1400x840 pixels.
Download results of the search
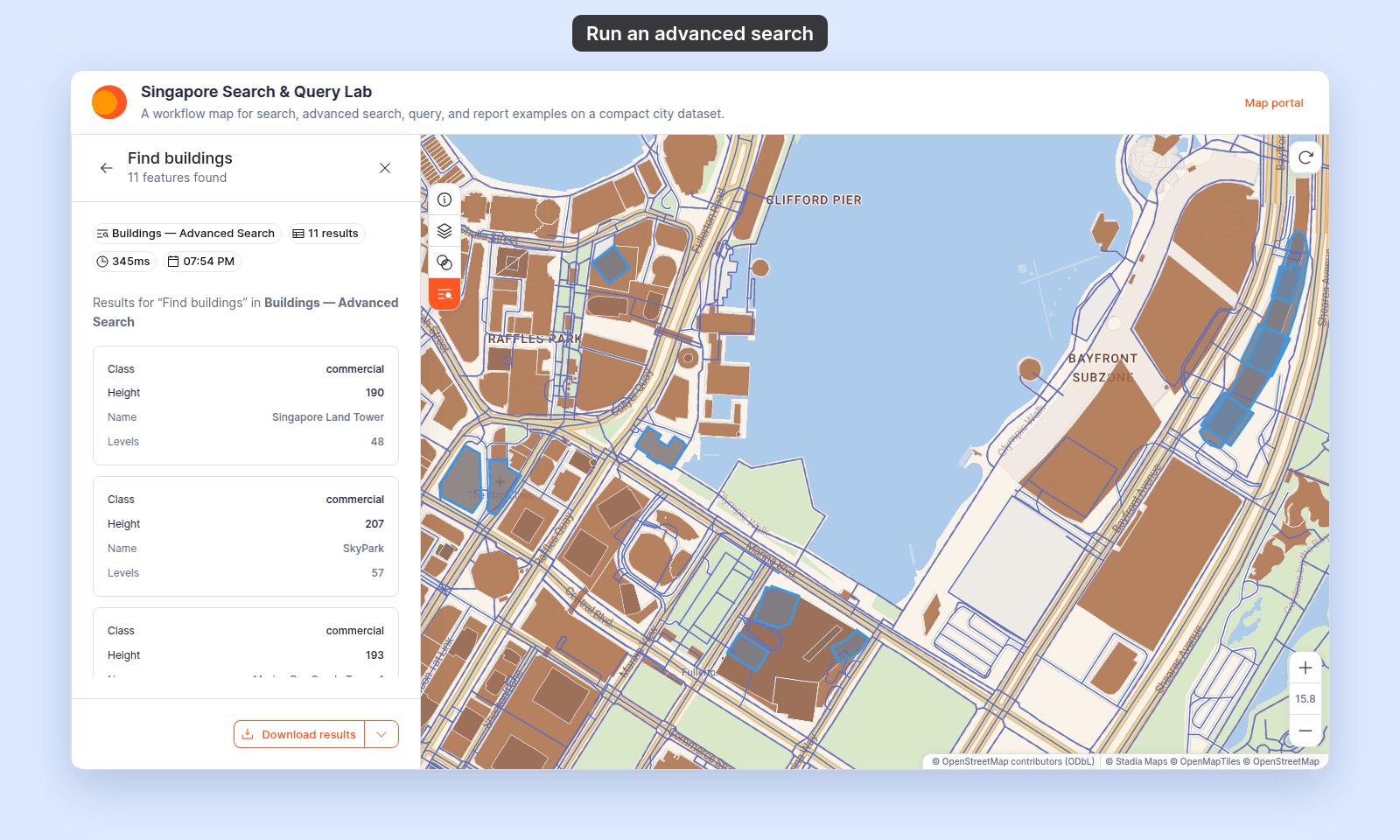coord(299,734)
